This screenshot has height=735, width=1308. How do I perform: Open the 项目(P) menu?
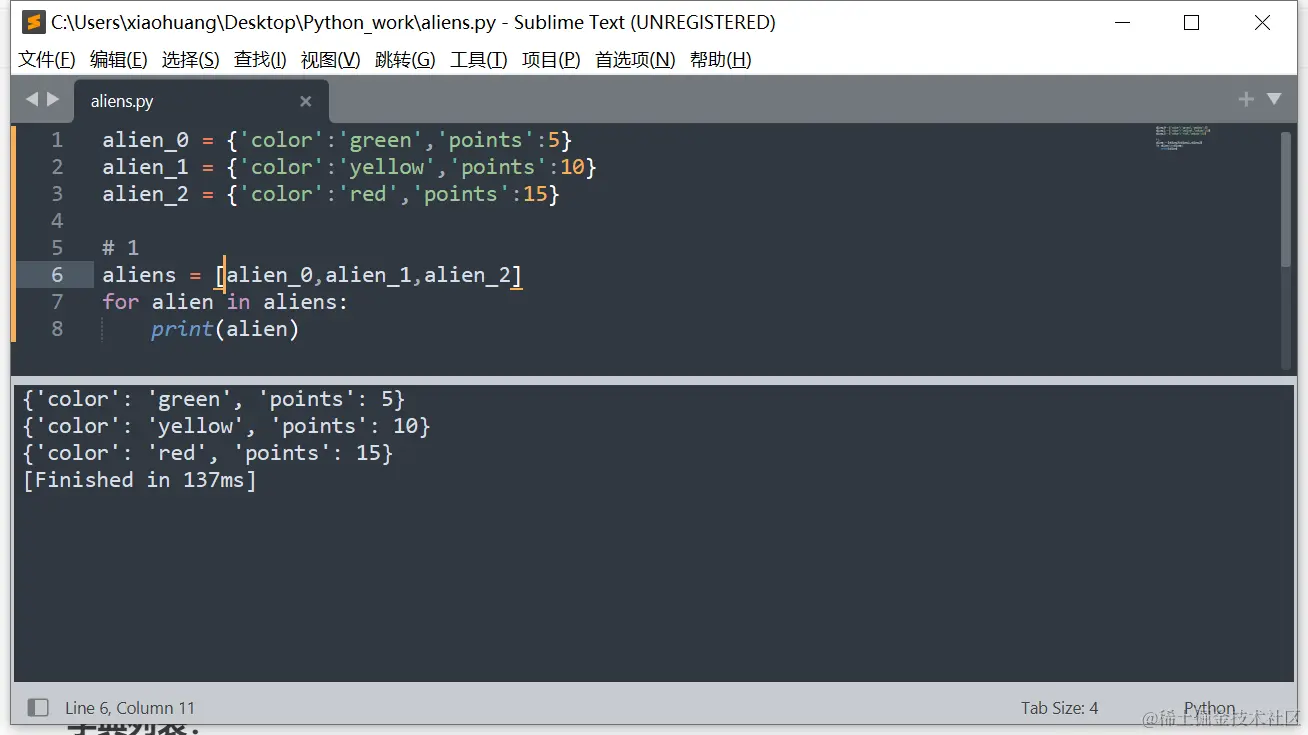pyautogui.click(x=550, y=60)
